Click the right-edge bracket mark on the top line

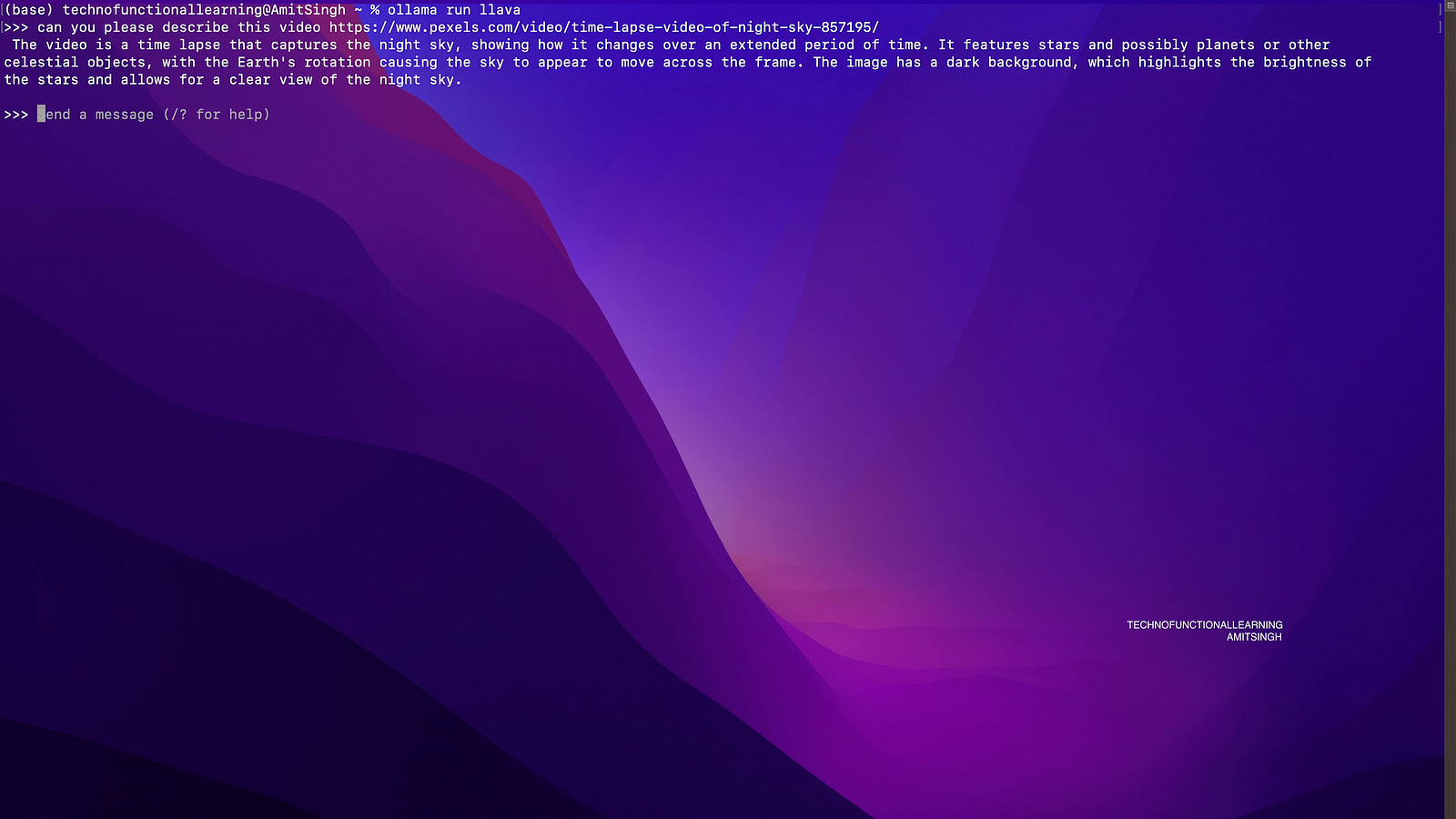coord(1440,10)
